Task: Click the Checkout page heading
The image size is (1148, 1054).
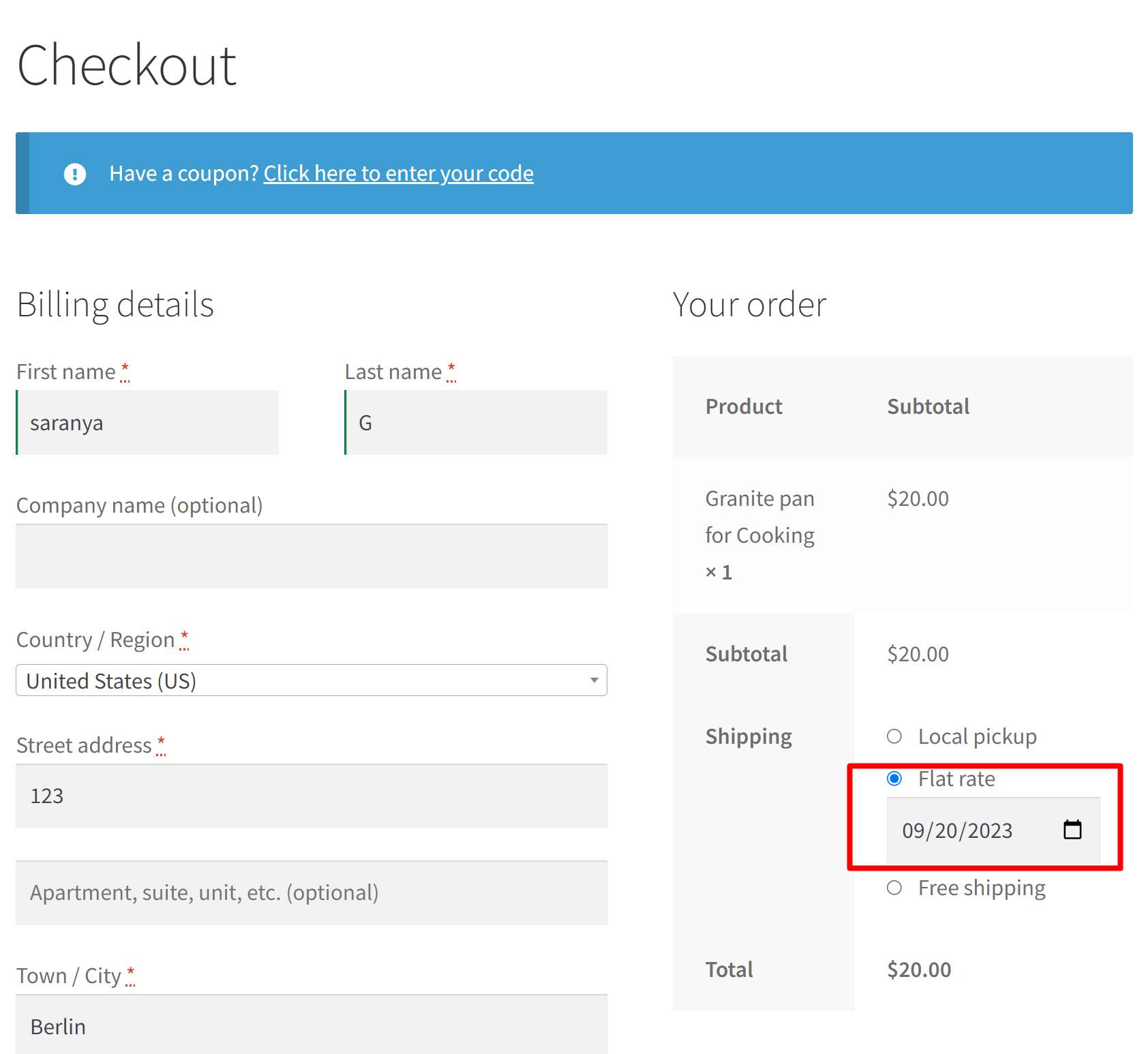Action: click(x=127, y=64)
